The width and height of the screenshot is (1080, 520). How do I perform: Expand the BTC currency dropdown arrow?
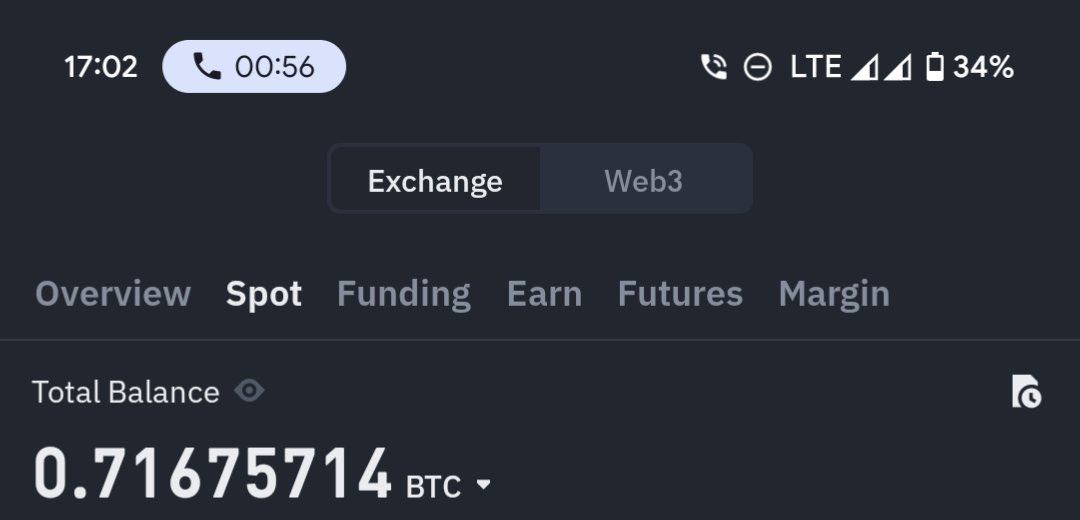coord(484,484)
